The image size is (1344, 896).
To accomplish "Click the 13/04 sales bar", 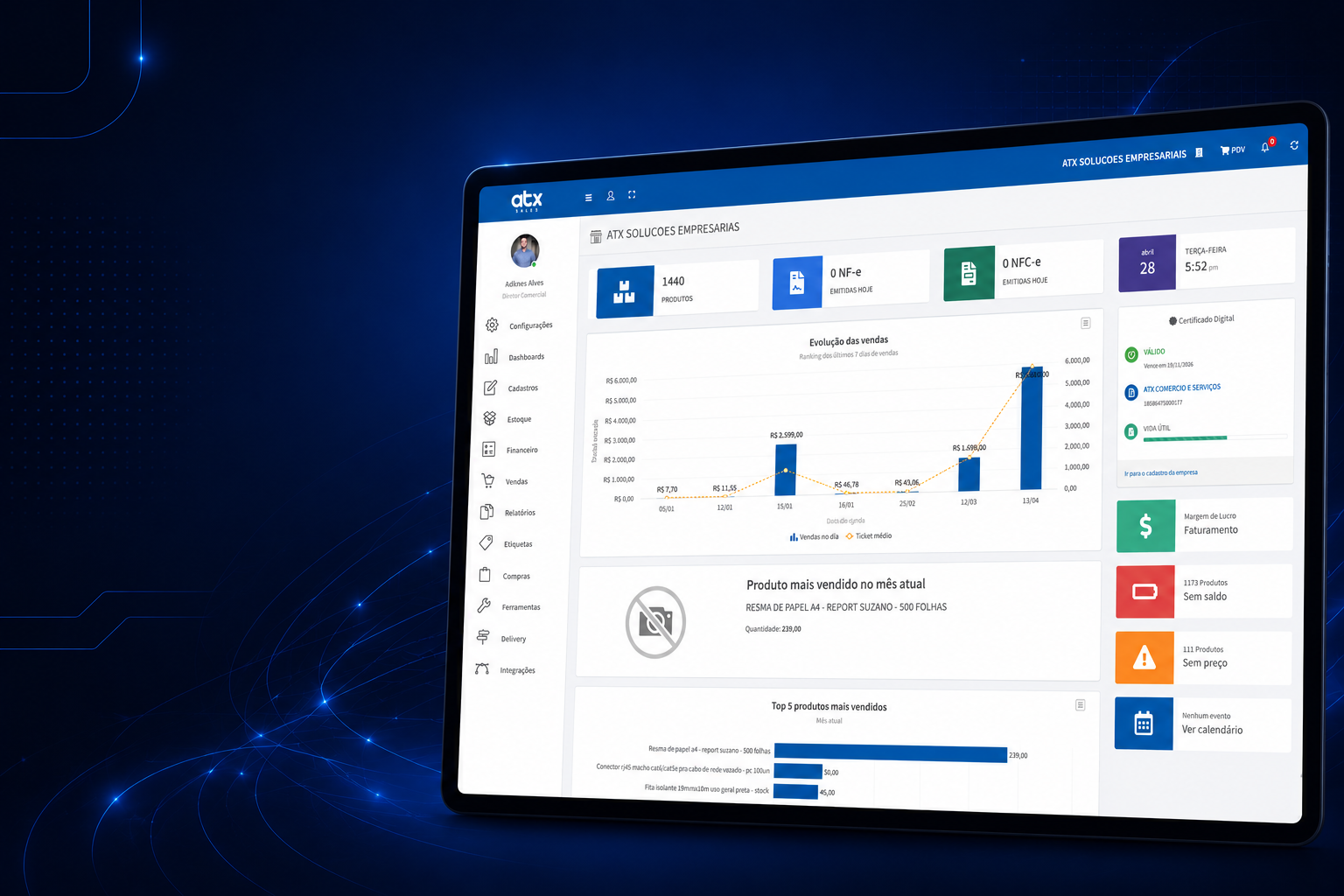I will (x=1032, y=428).
